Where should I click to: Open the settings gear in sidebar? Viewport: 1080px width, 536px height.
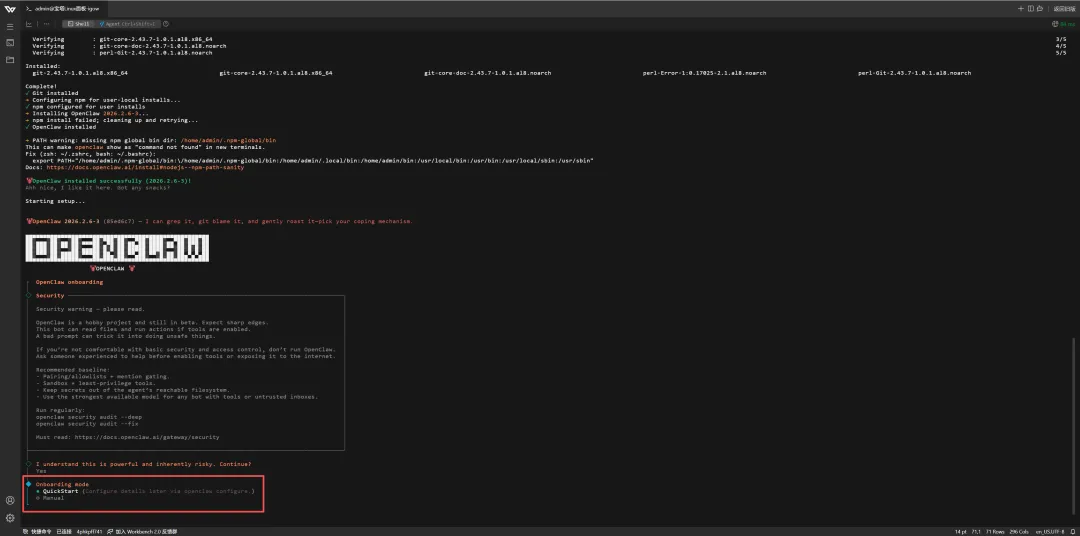[x=10, y=517]
